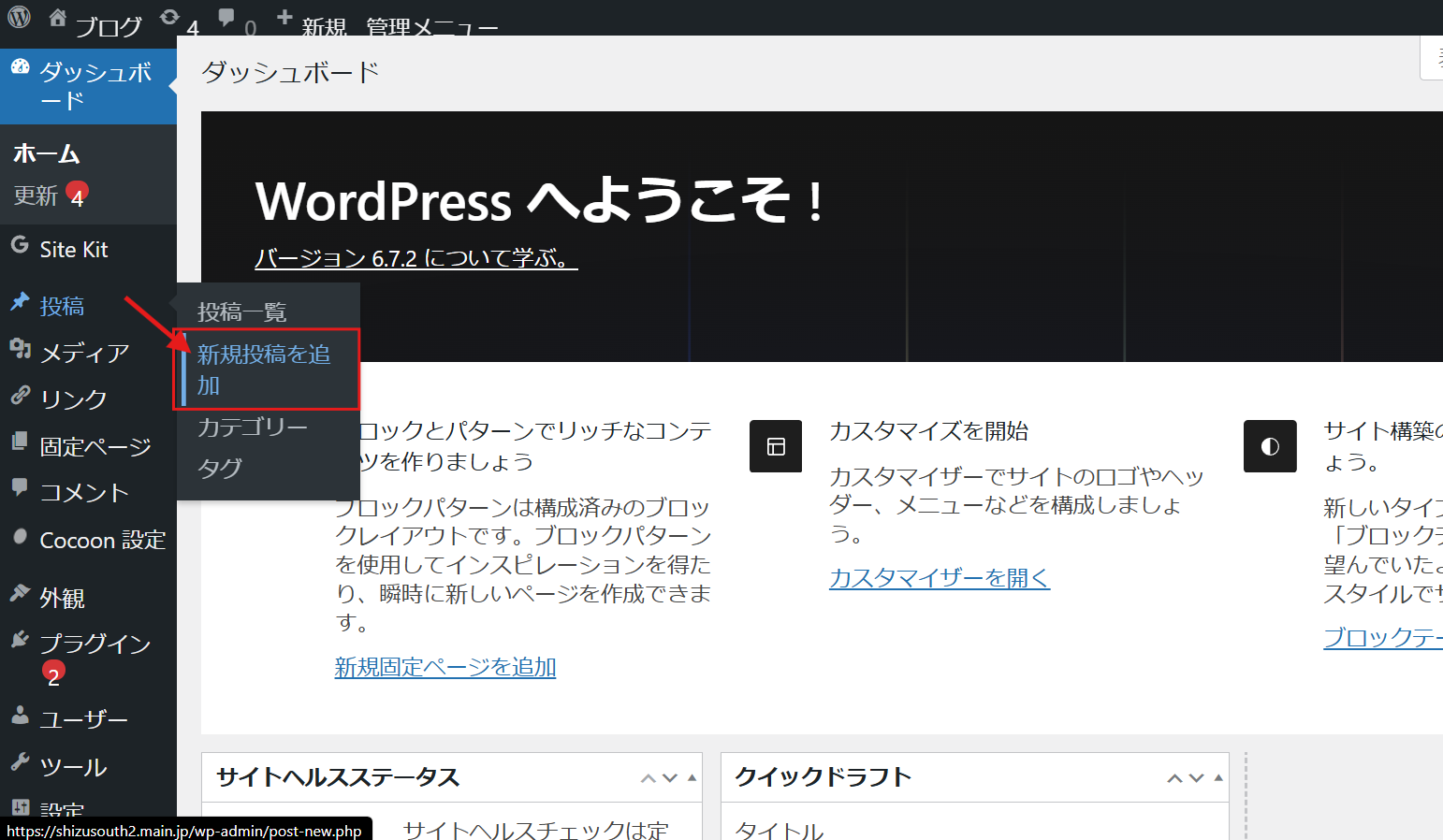Follow the 新規固定ページを追加 link
The width and height of the screenshot is (1443, 840).
pyautogui.click(x=445, y=667)
